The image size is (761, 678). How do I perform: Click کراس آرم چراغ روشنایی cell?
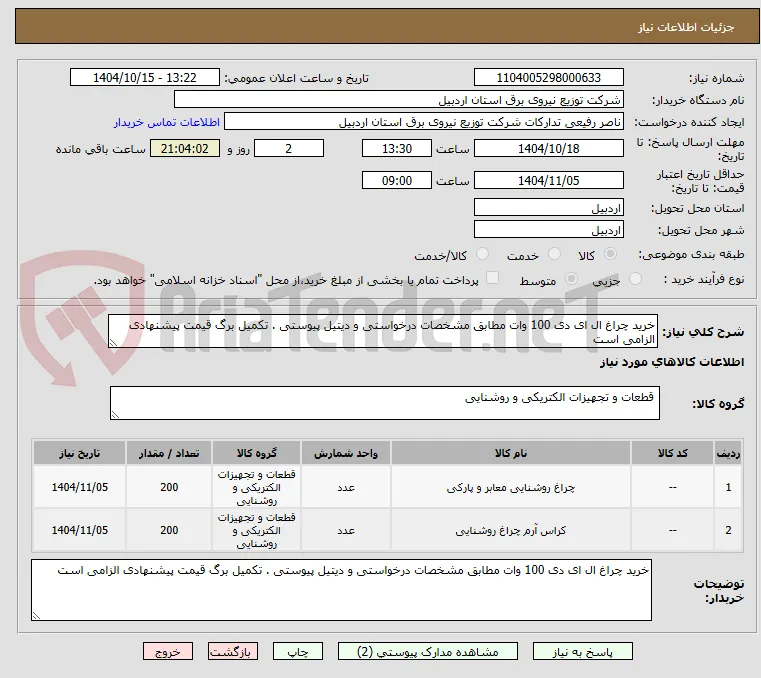pos(511,530)
